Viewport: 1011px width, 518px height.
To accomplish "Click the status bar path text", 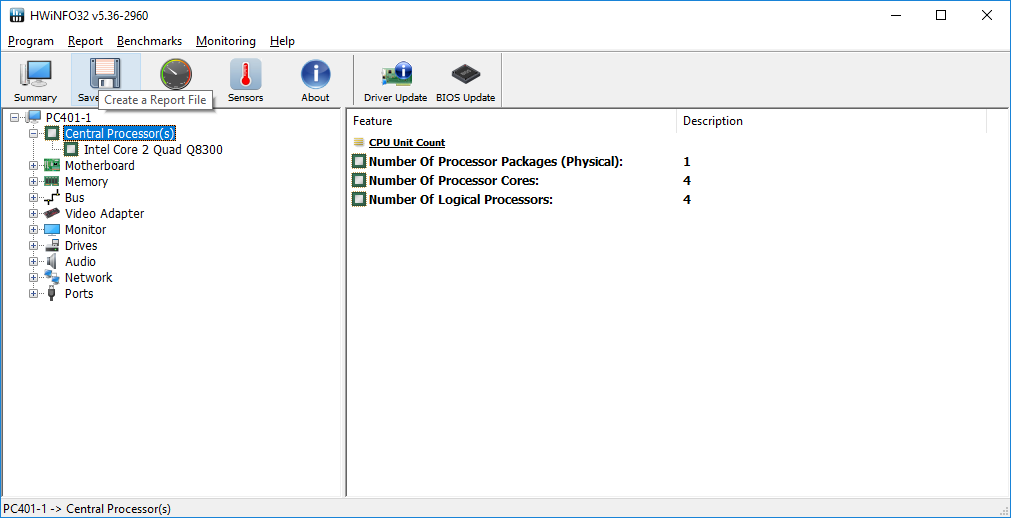I will [x=87, y=508].
